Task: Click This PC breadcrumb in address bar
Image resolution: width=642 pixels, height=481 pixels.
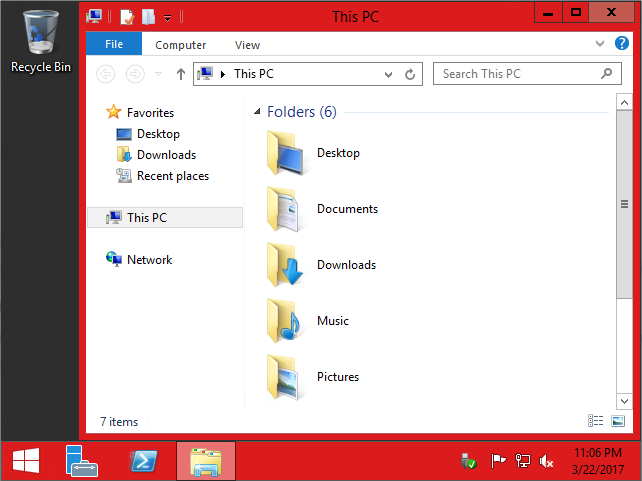Action: coord(253,74)
